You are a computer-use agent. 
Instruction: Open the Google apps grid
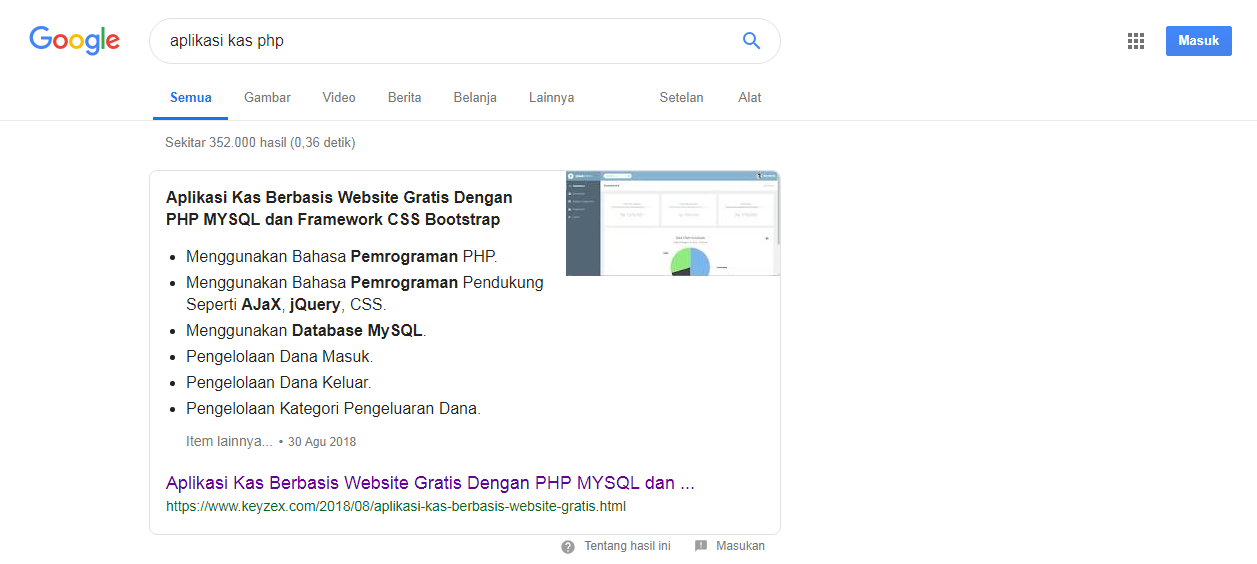pos(1136,41)
